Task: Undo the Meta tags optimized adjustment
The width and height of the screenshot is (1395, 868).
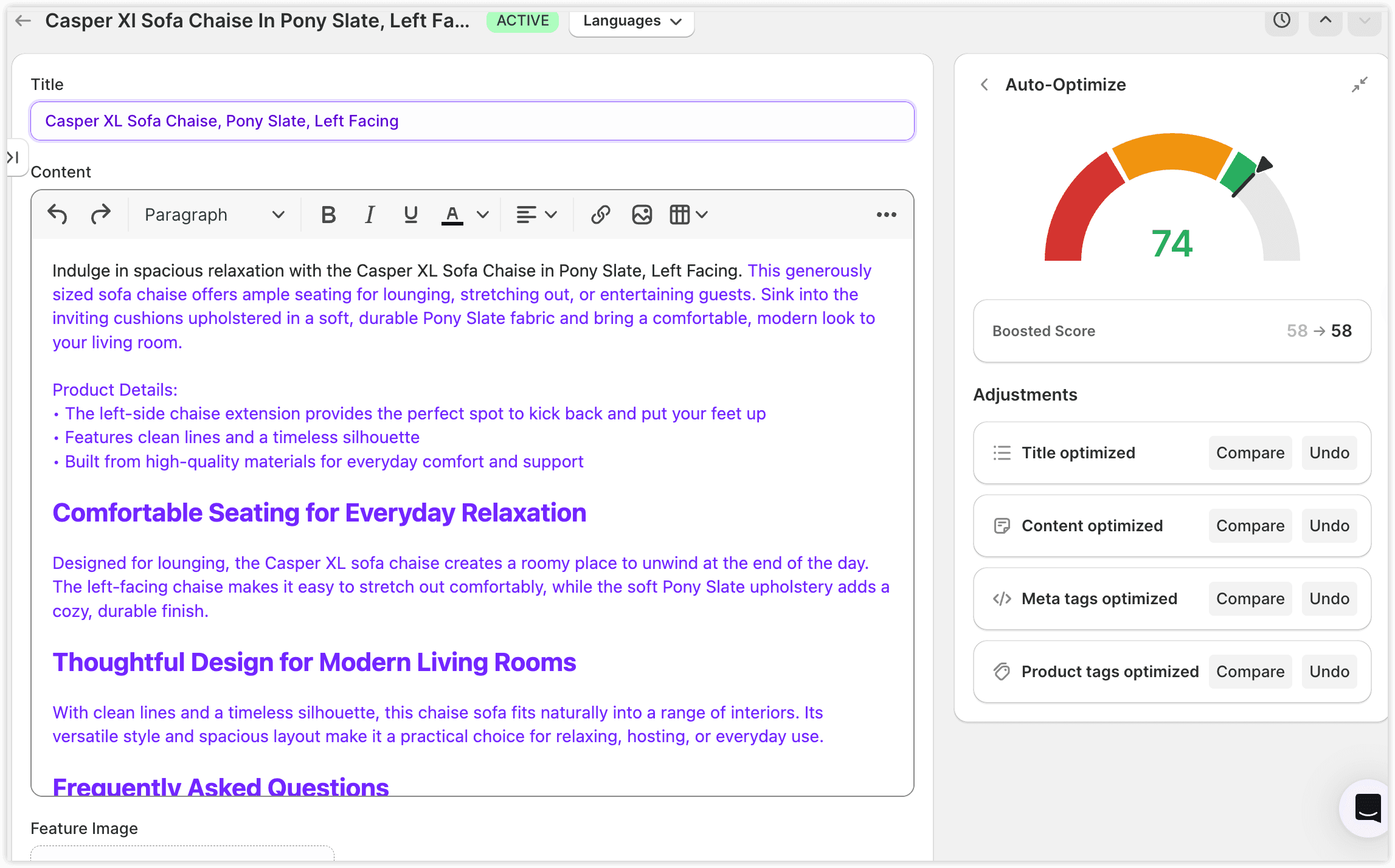Action: (1329, 599)
